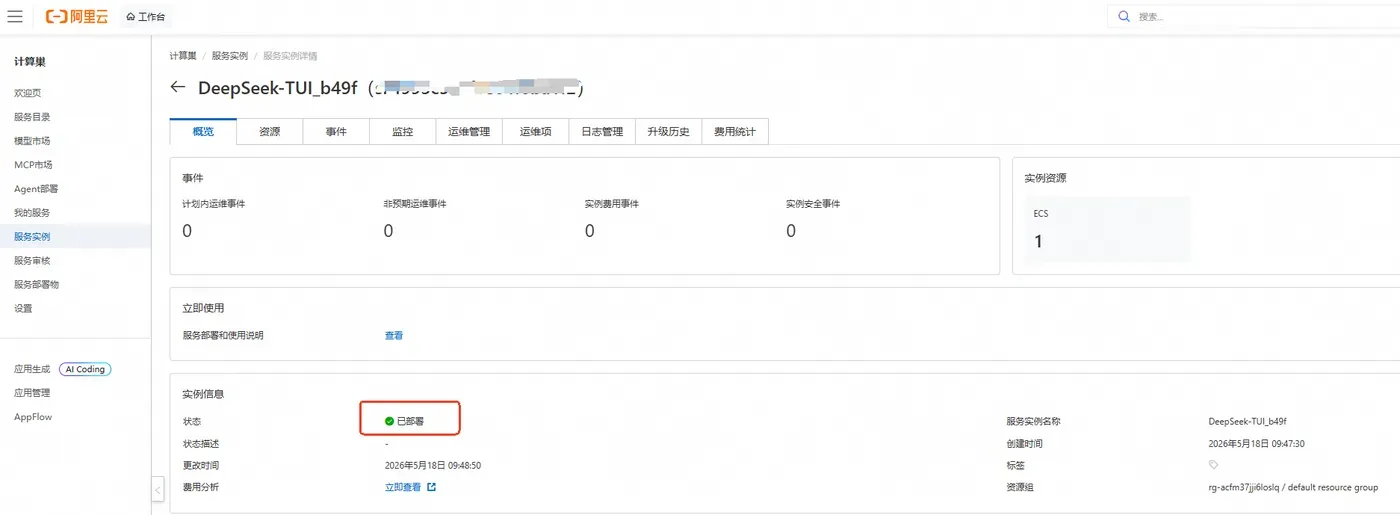
Task: Open the 监控 tab
Action: tap(403, 131)
